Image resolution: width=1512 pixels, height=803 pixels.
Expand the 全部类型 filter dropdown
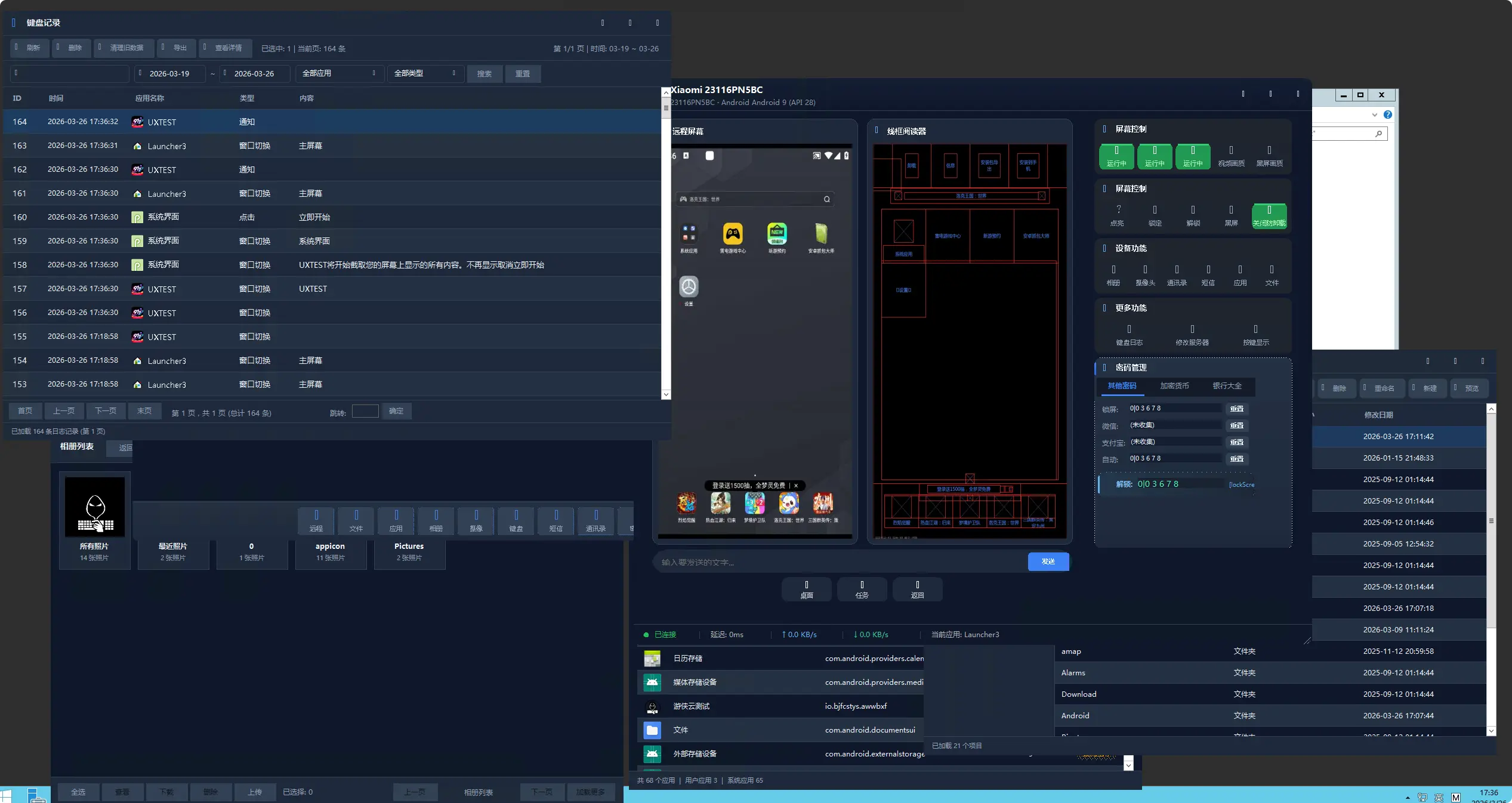tap(425, 73)
